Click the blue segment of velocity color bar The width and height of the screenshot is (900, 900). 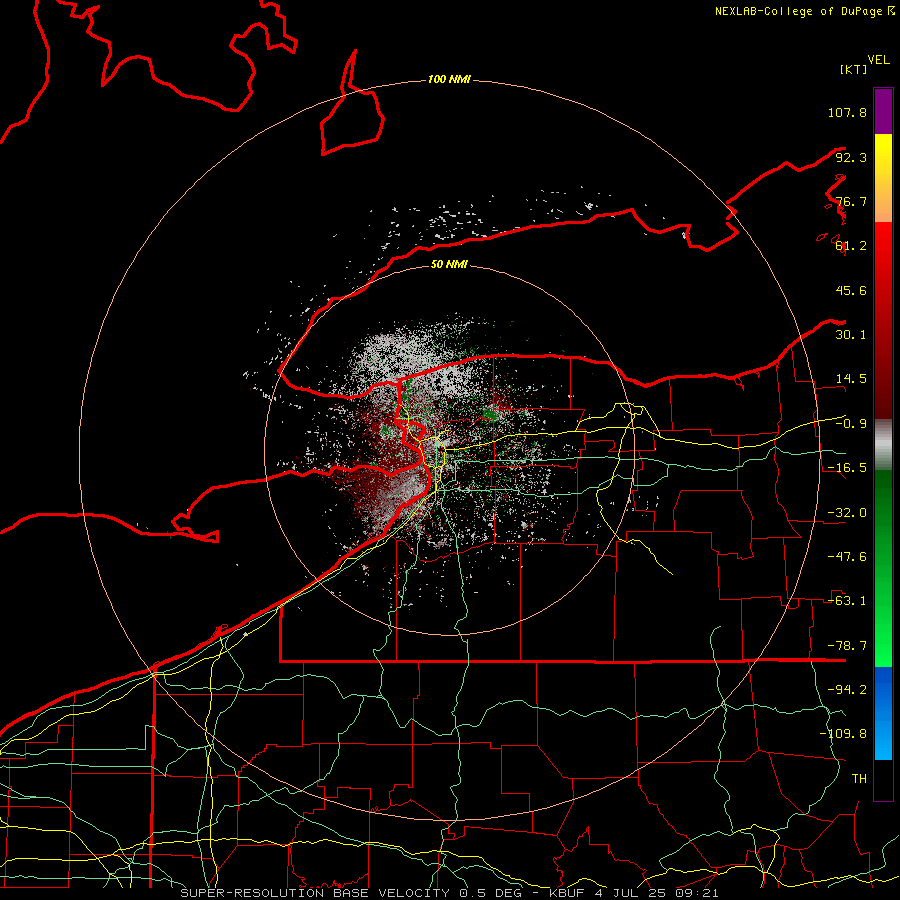883,713
